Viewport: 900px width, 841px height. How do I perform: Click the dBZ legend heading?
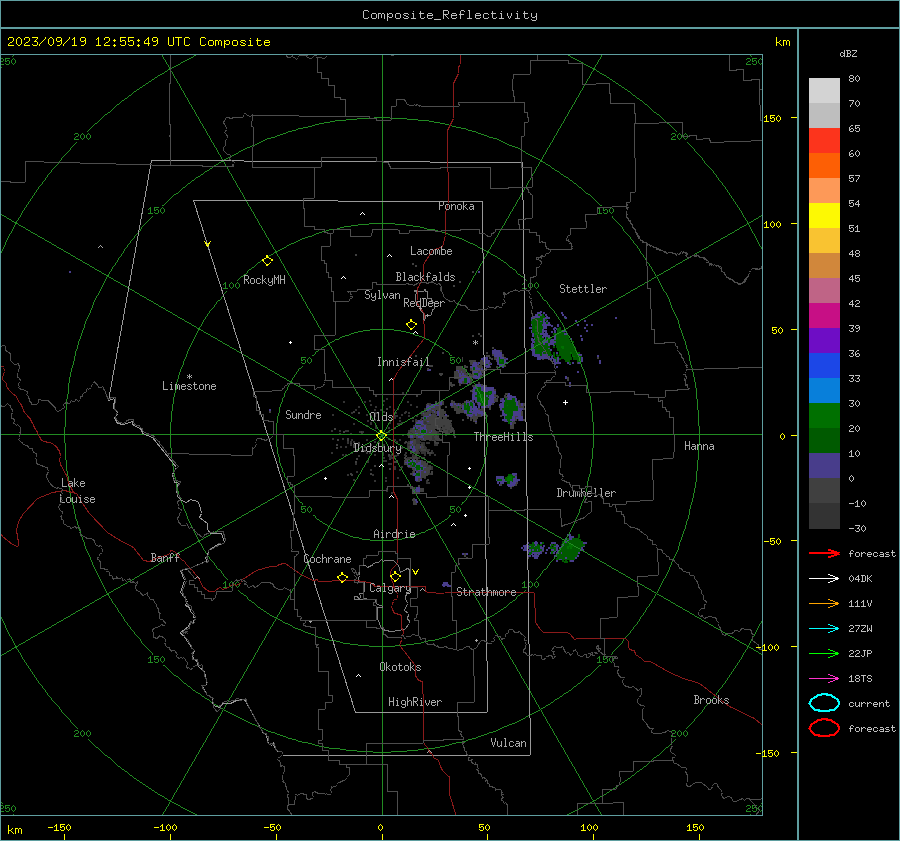[x=848, y=54]
